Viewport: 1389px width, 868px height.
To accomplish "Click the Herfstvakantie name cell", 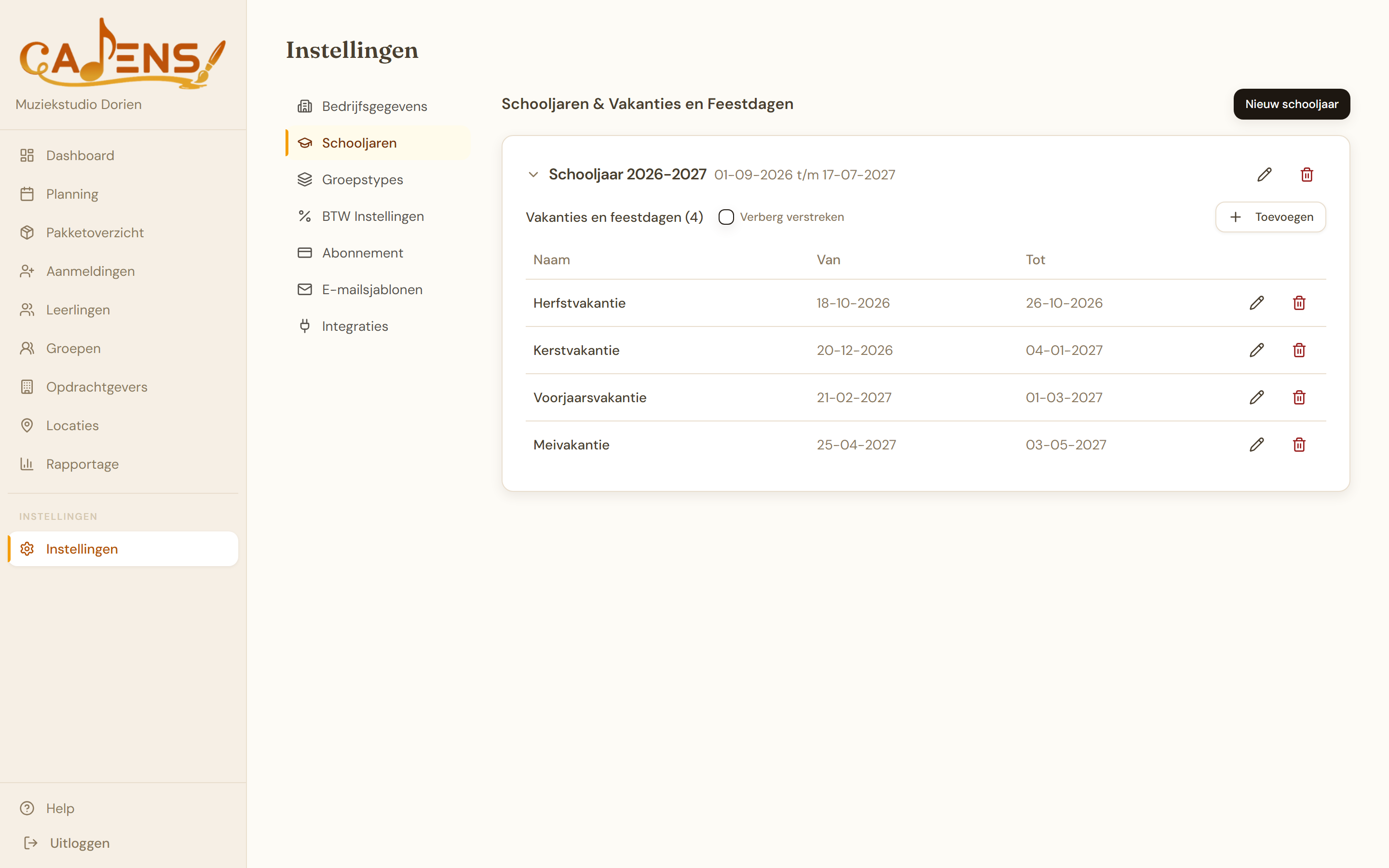I will point(579,303).
